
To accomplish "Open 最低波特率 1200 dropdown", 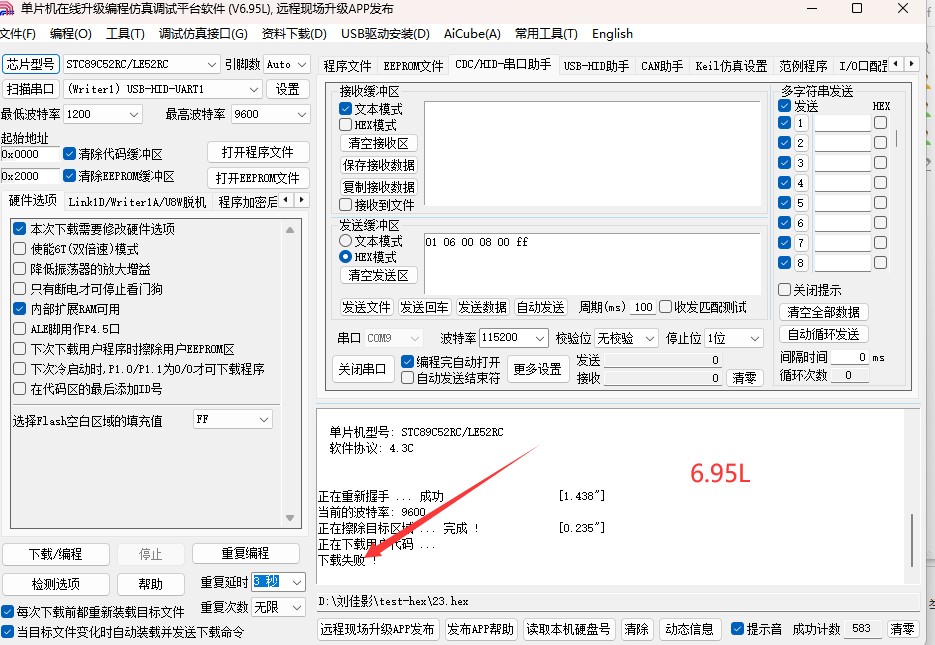I will tap(103, 114).
